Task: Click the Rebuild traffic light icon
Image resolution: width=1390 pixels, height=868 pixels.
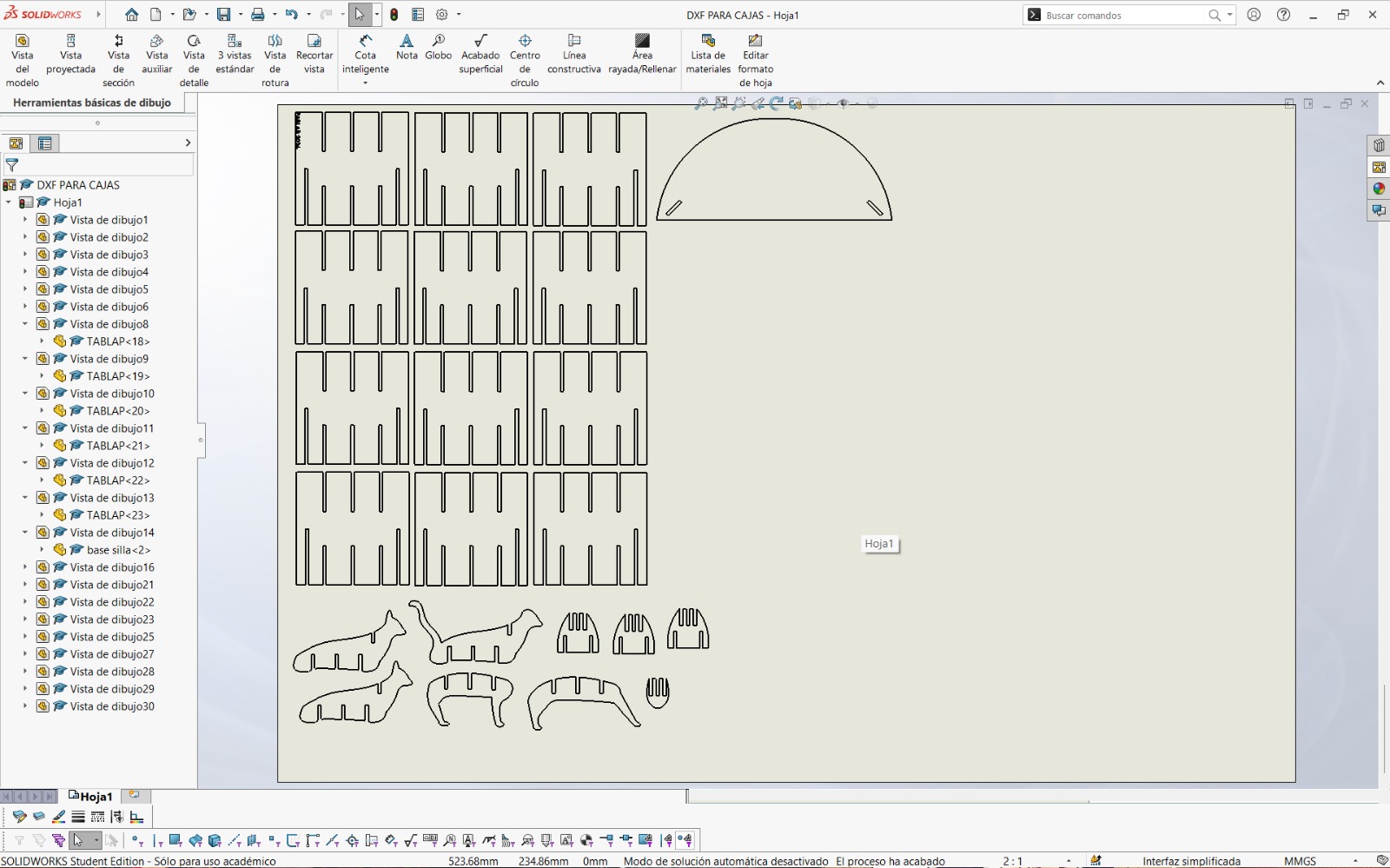Action: point(394,15)
